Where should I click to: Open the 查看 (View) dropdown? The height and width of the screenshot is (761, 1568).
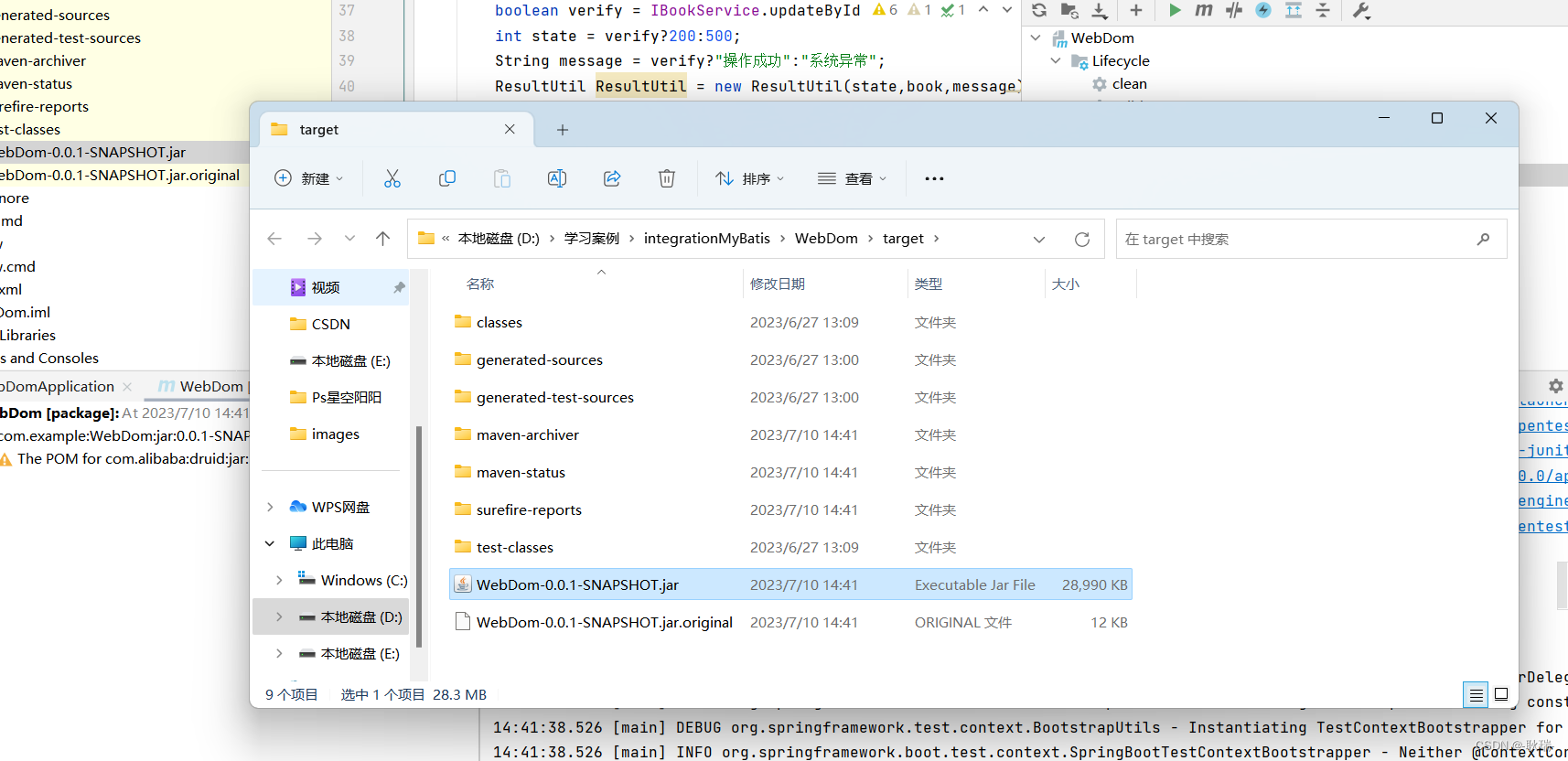pos(853,178)
